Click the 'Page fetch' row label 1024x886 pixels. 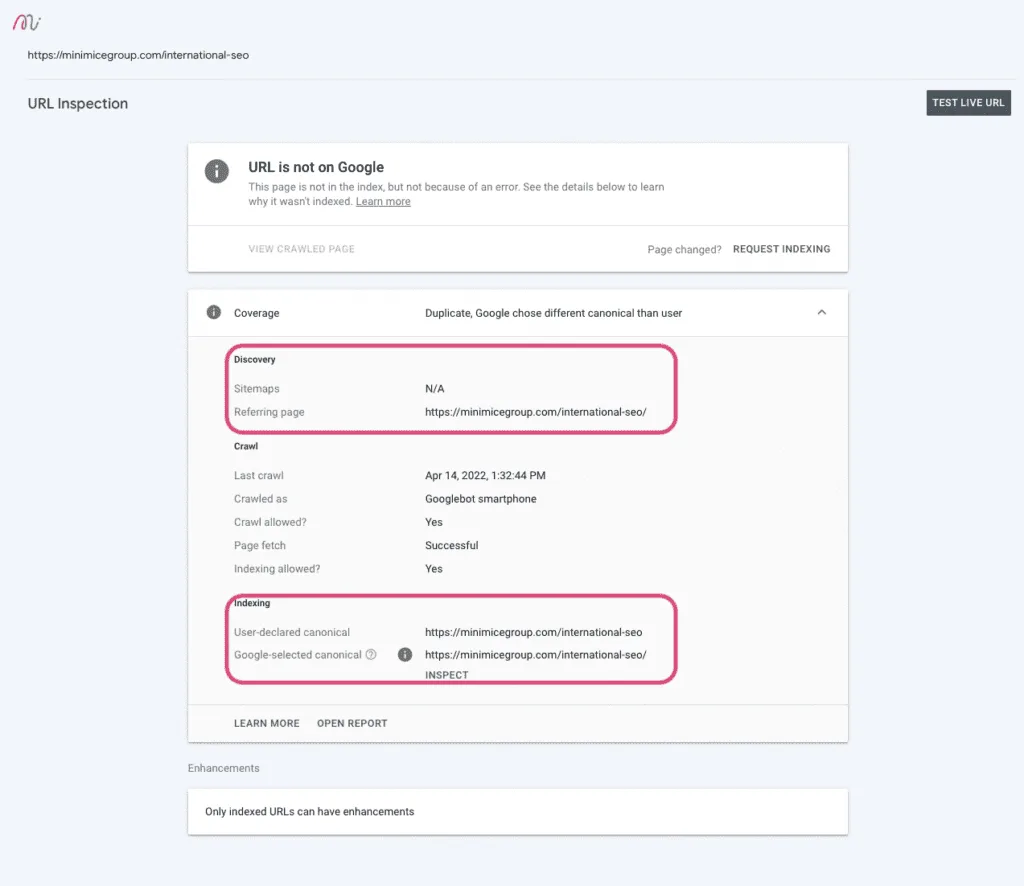tap(260, 545)
